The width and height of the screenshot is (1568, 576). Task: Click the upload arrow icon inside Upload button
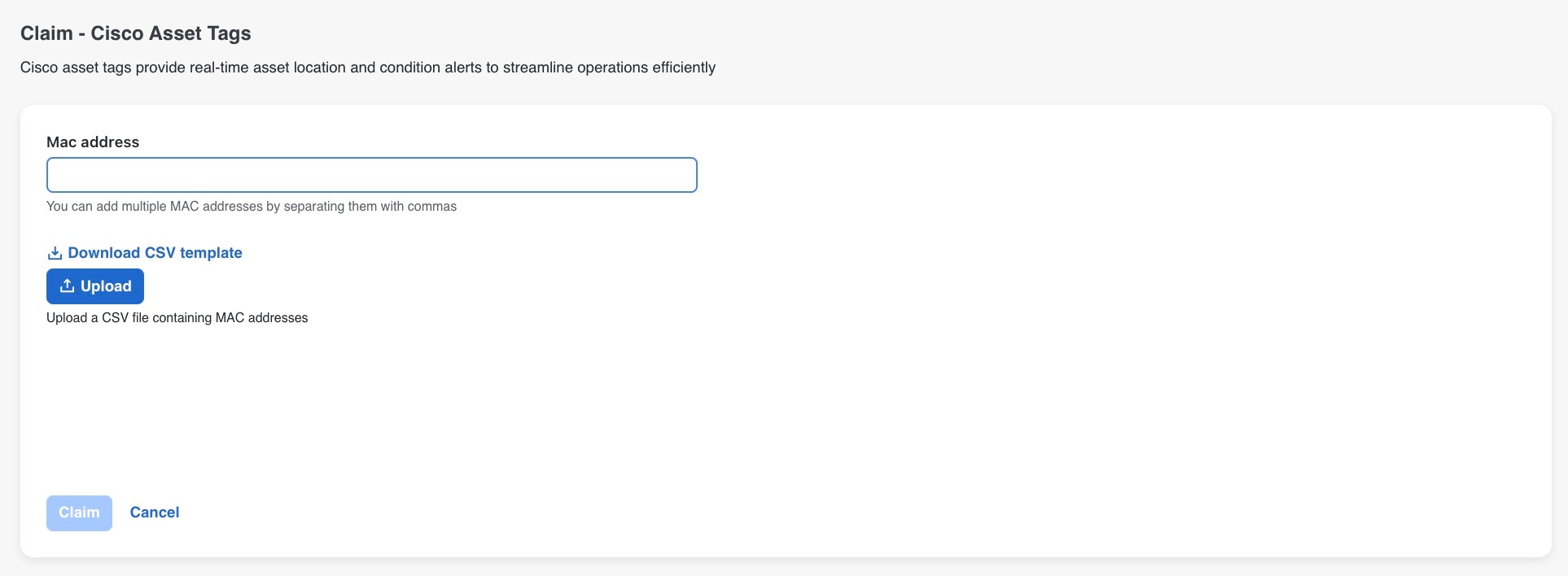(68, 286)
